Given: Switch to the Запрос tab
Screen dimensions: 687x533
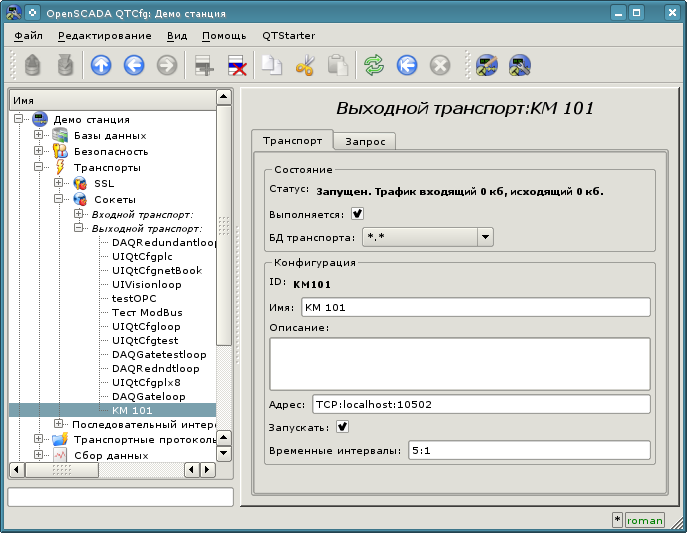Looking at the screenshot, I should pyautogui.click(x=364, y=142).
